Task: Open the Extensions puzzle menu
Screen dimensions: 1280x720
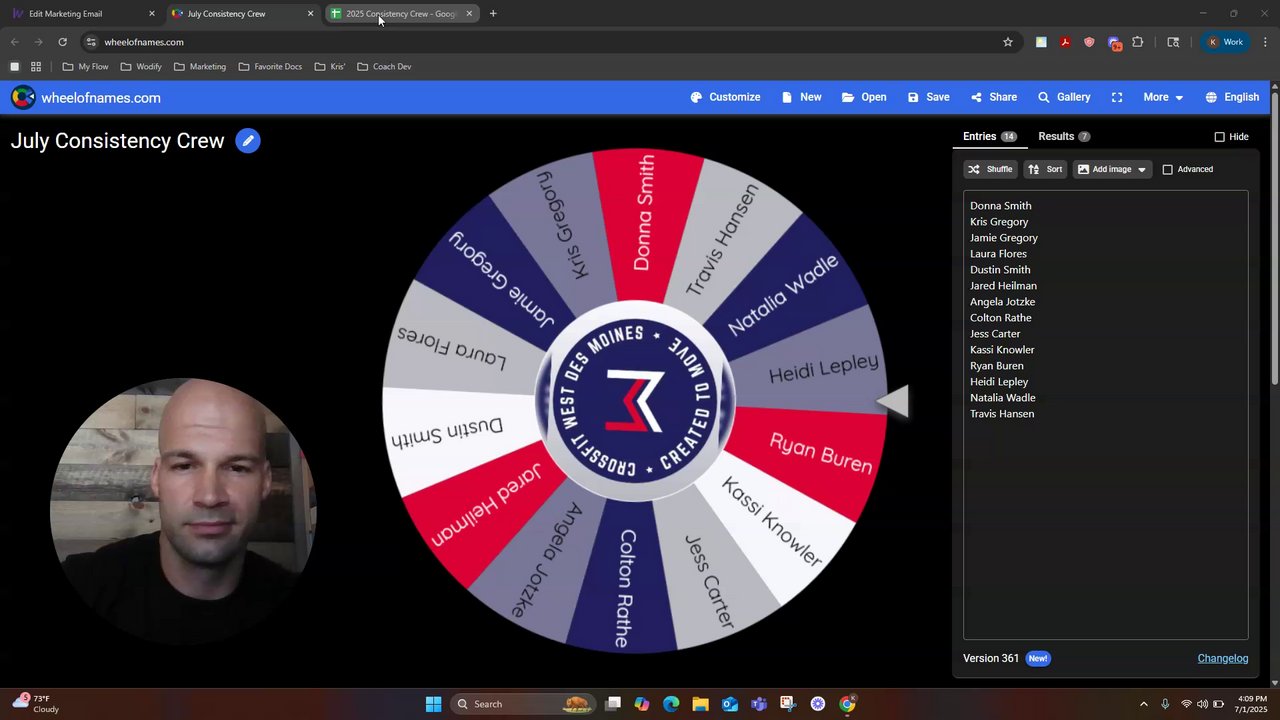Action: click(1137, 42)
